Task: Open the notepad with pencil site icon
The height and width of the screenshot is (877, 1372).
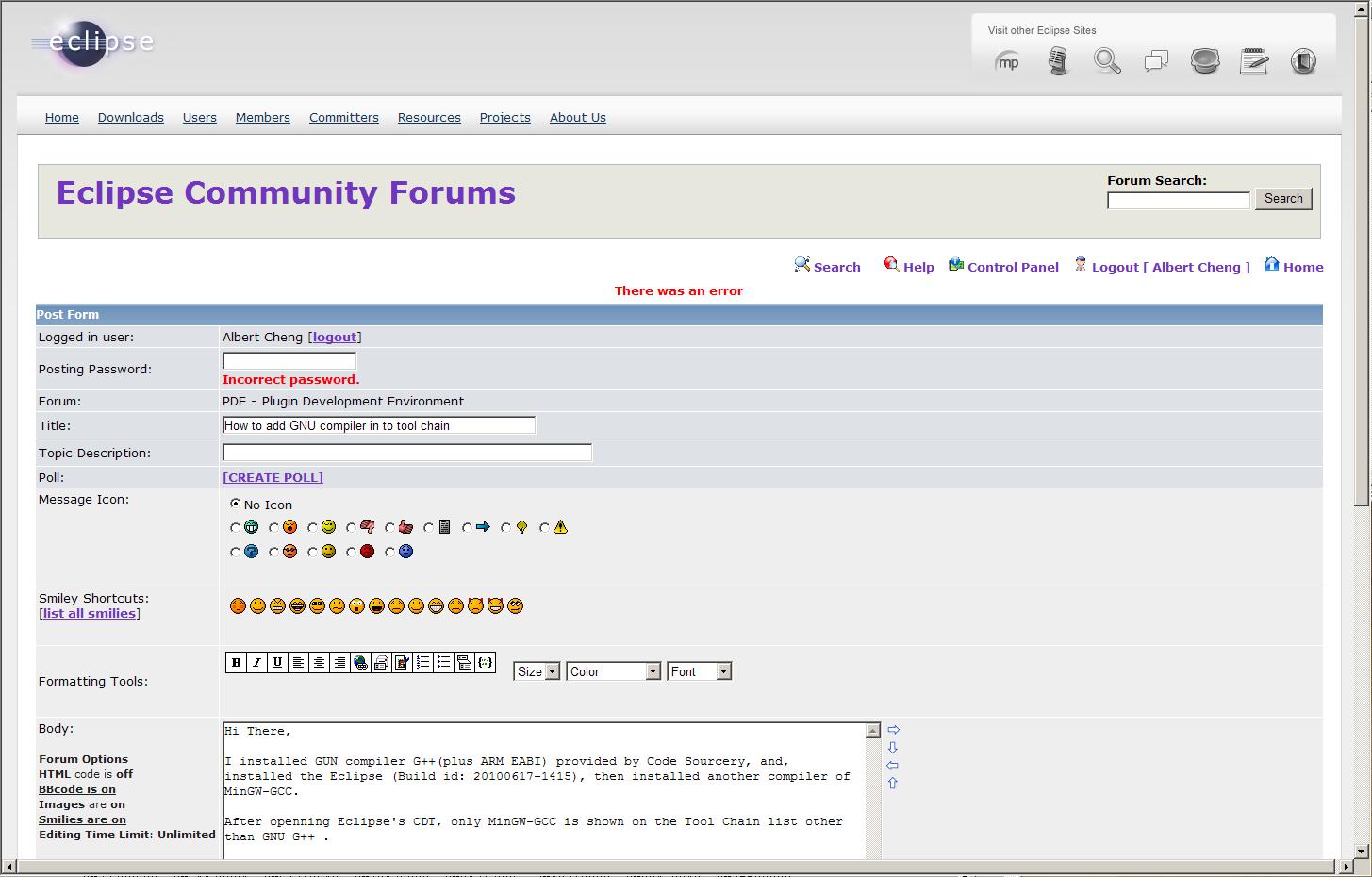Action: tap(1254, 62)
